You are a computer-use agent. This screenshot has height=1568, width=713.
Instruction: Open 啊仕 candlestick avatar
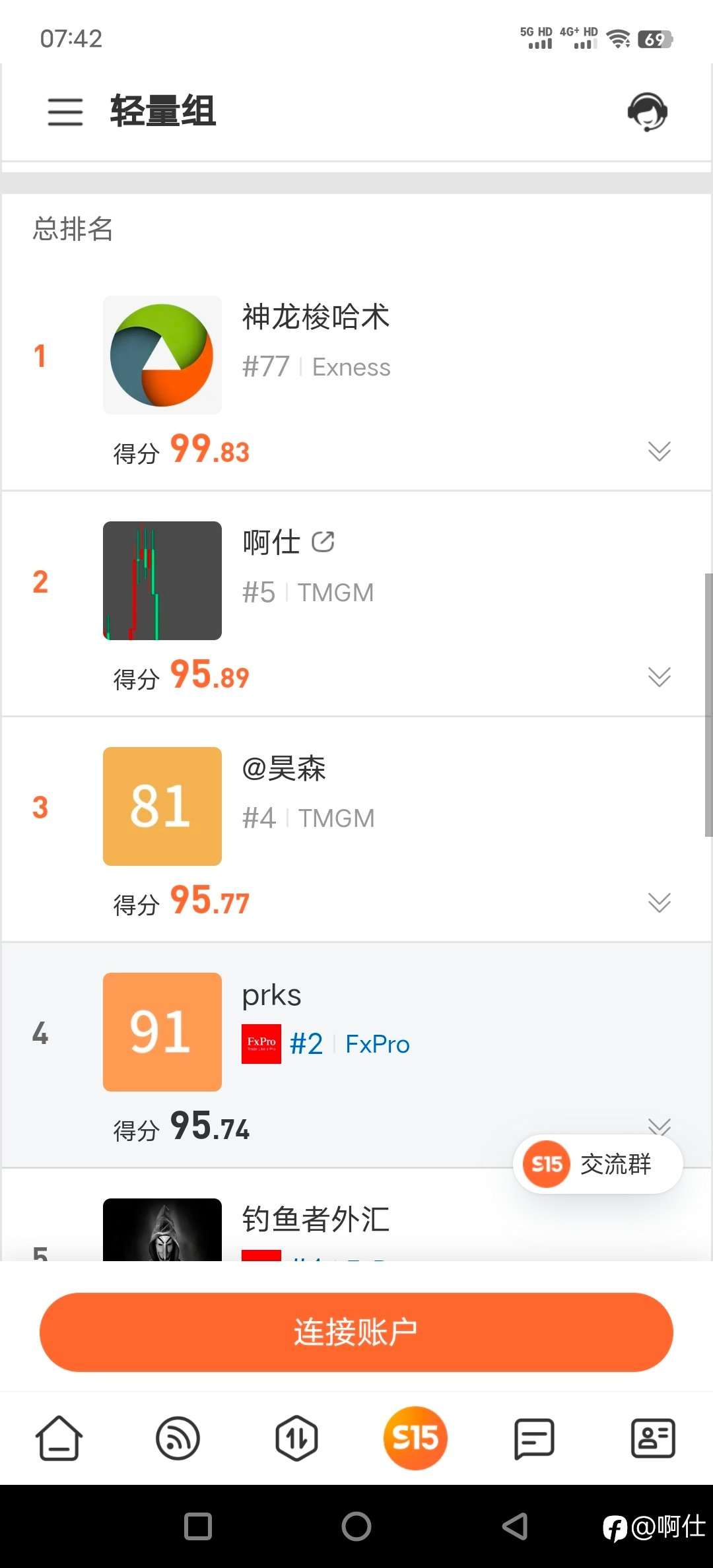coord(162,581)
